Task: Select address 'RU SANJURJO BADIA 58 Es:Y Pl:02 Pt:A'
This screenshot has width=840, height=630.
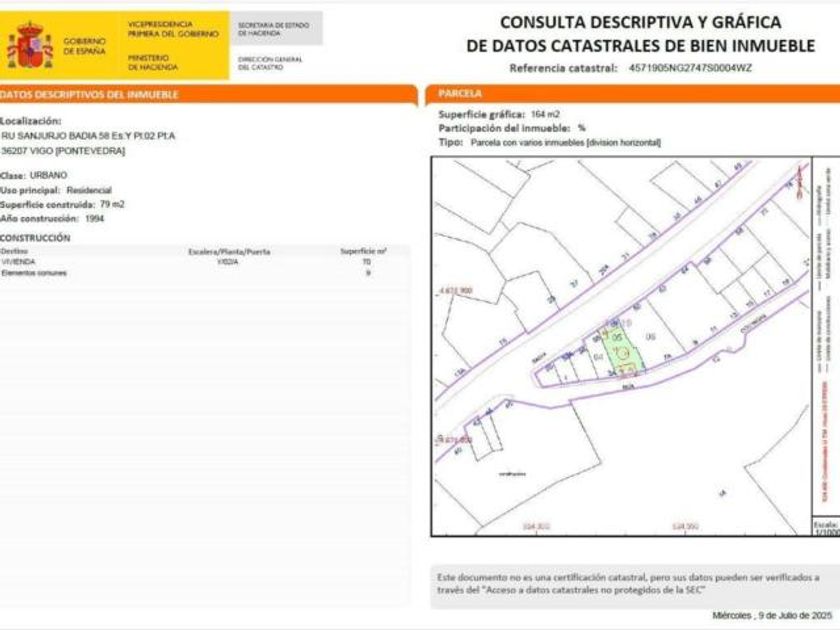Action: 88,136
